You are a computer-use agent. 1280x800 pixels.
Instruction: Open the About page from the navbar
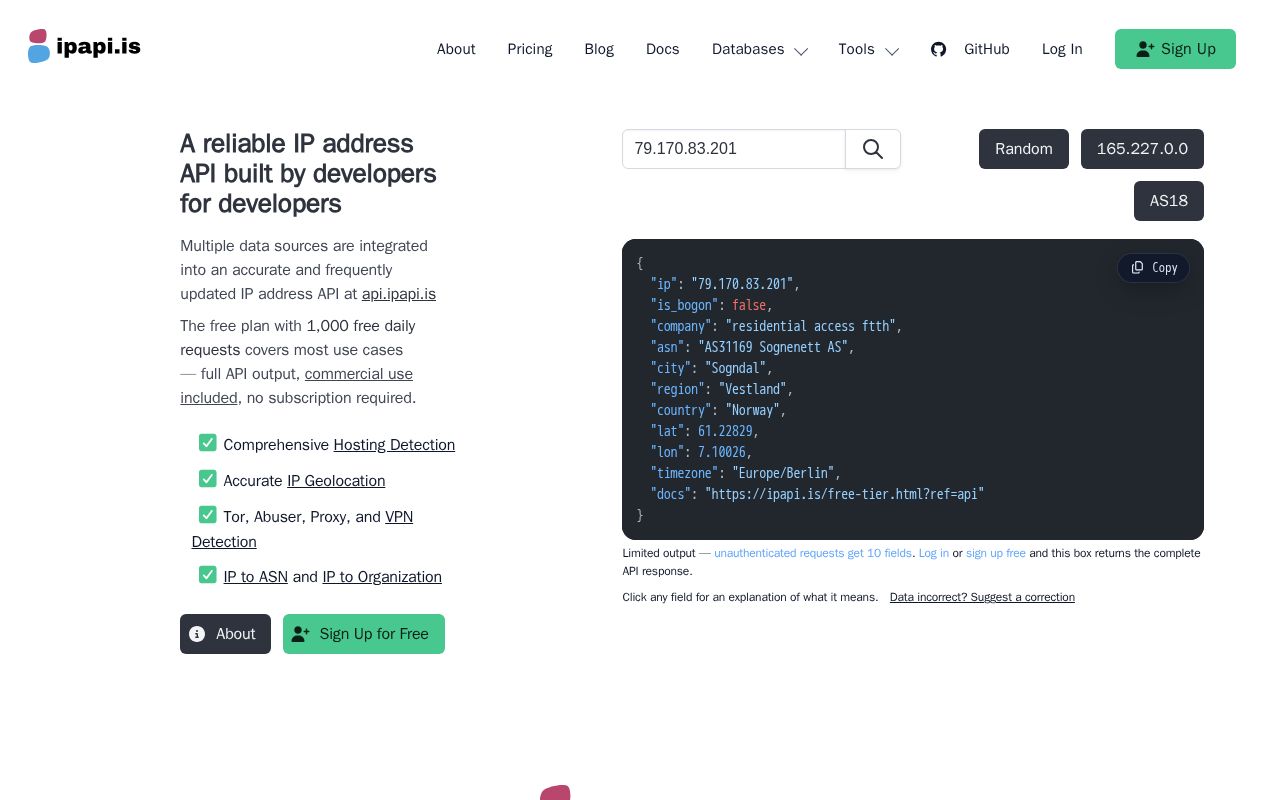(456, 49)
